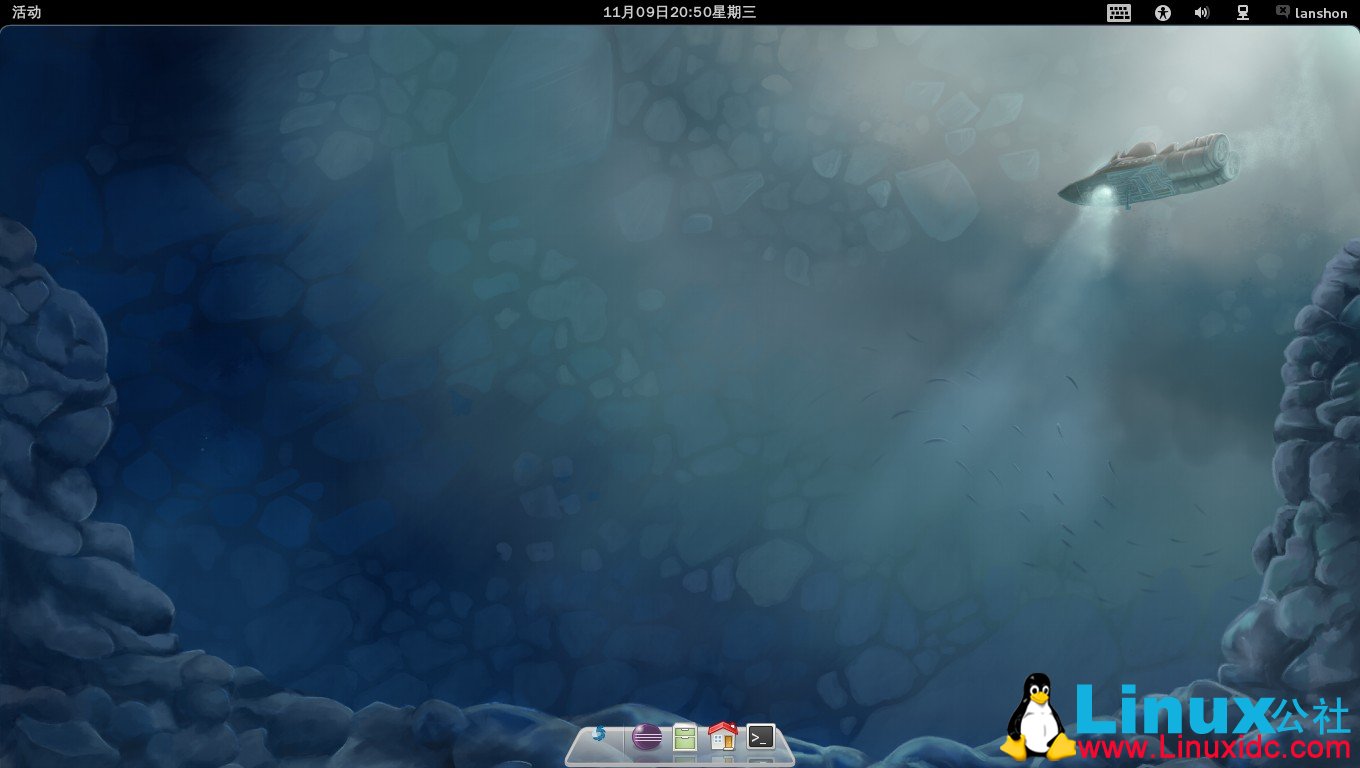Click the Tux penguin mascot image
Image resolution: width=1360 pixels, height=768 pixels.
(x=1037, y=717)
